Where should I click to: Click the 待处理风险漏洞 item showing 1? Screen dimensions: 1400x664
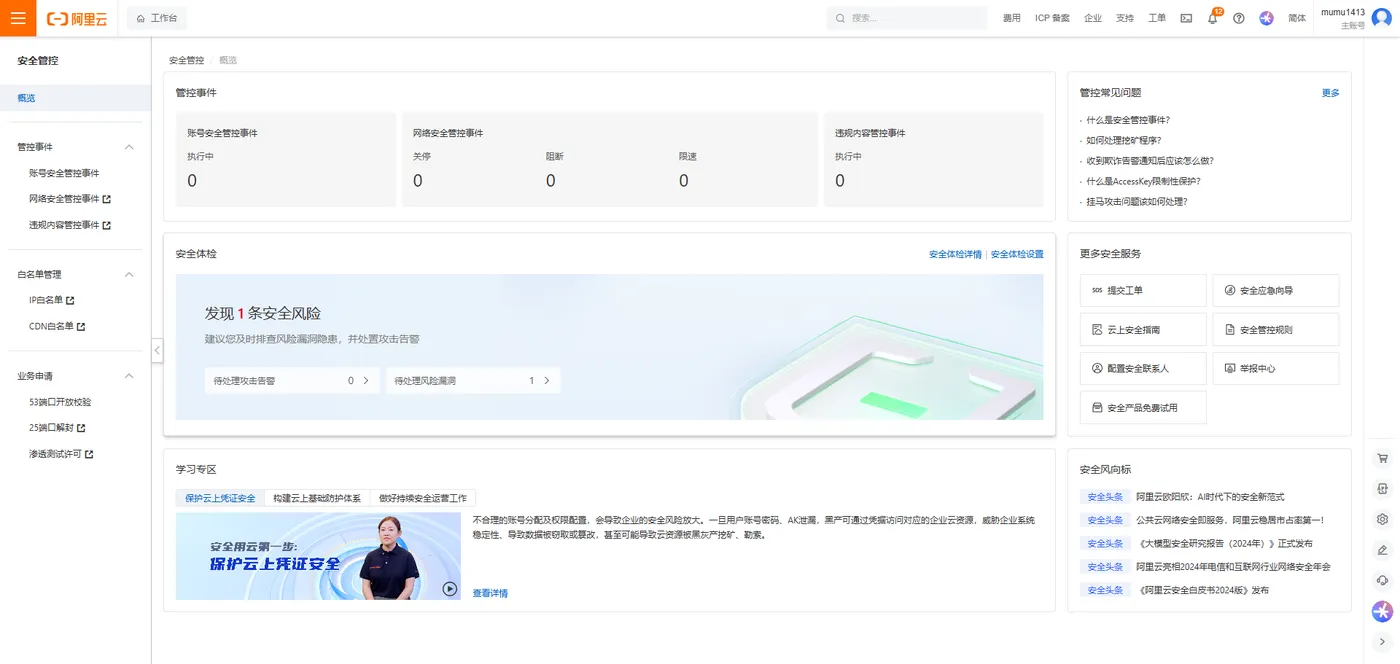[466, 380]
